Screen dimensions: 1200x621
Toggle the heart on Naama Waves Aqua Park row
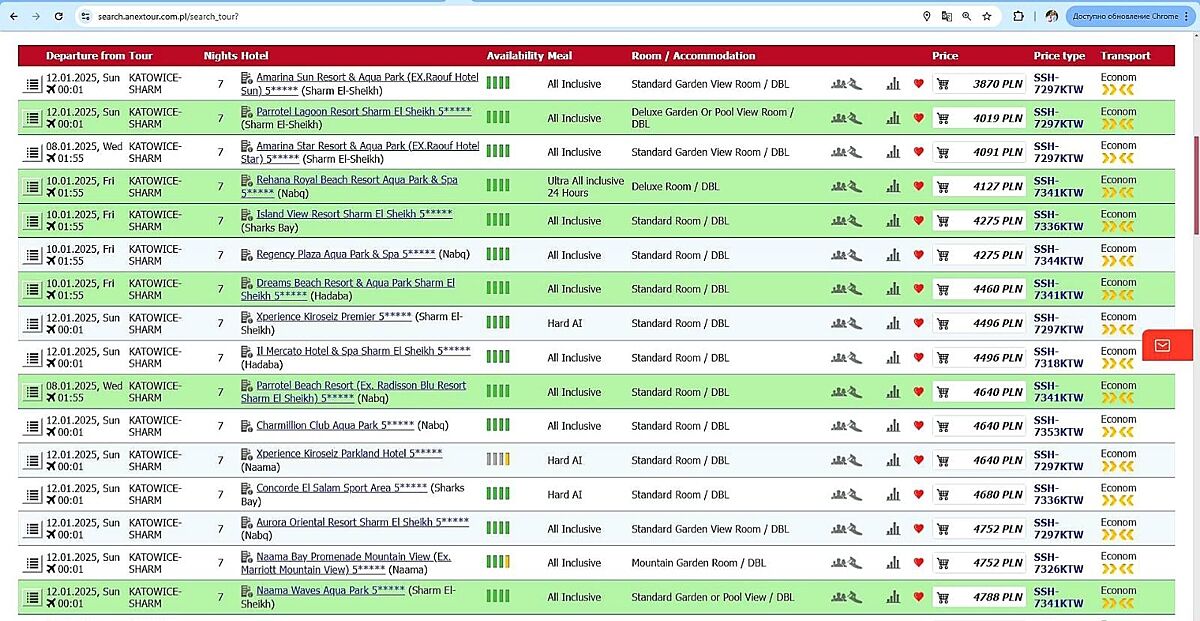point(918,597)
